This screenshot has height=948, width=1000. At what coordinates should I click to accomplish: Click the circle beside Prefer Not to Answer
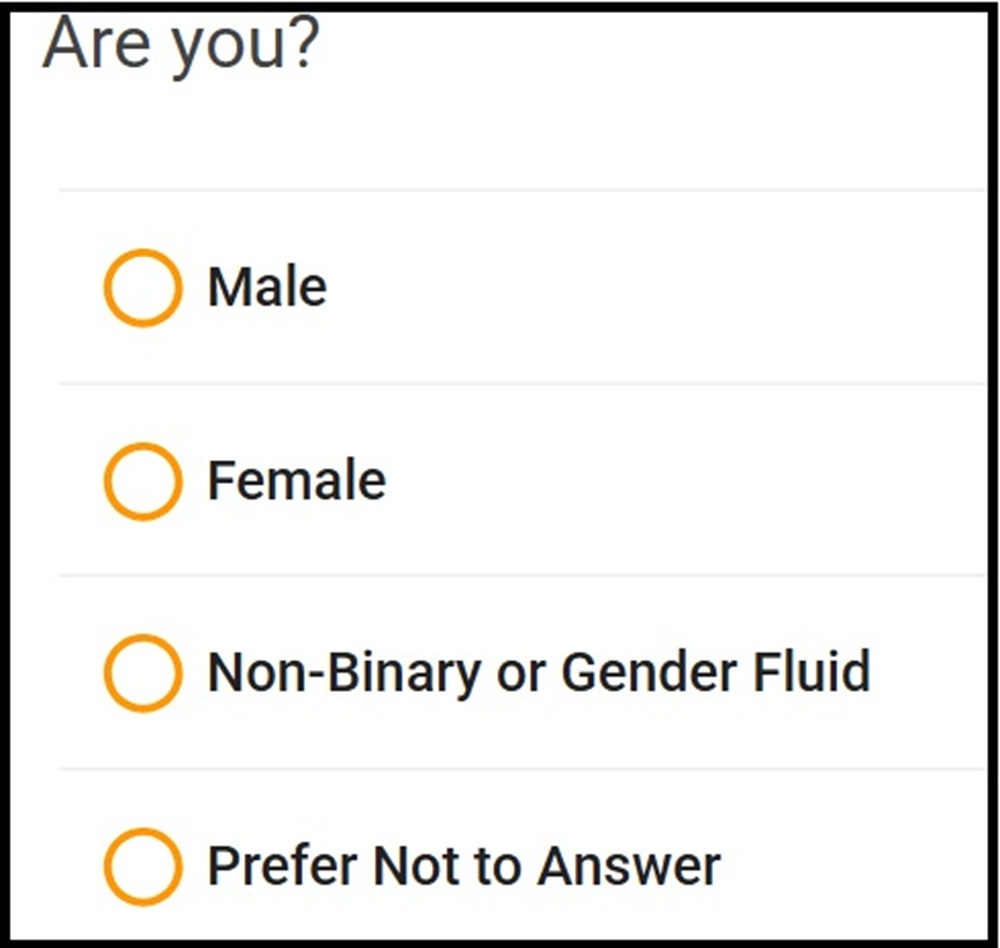142,865
